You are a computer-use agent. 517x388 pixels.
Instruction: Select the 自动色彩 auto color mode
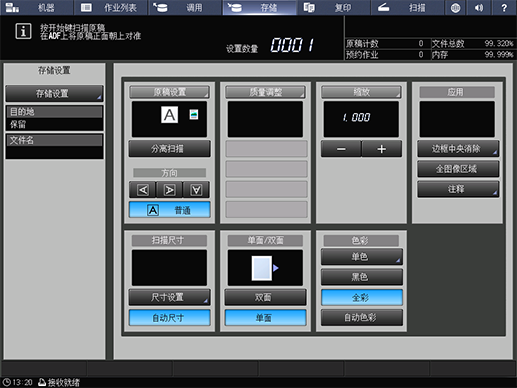coord(362,318)
